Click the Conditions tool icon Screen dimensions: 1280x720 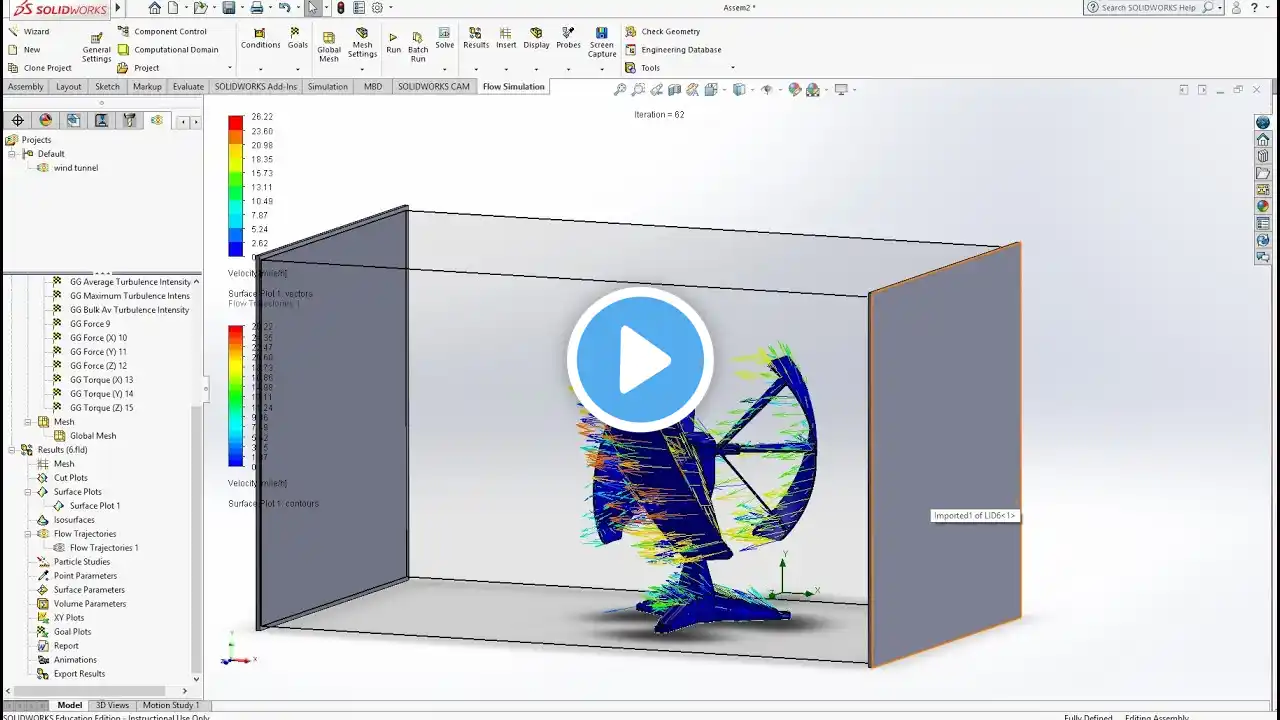(260, 33)
